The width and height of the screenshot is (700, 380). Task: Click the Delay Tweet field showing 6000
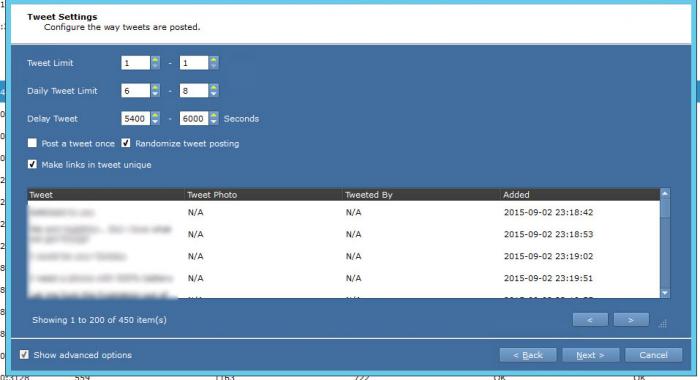point(194,118)
